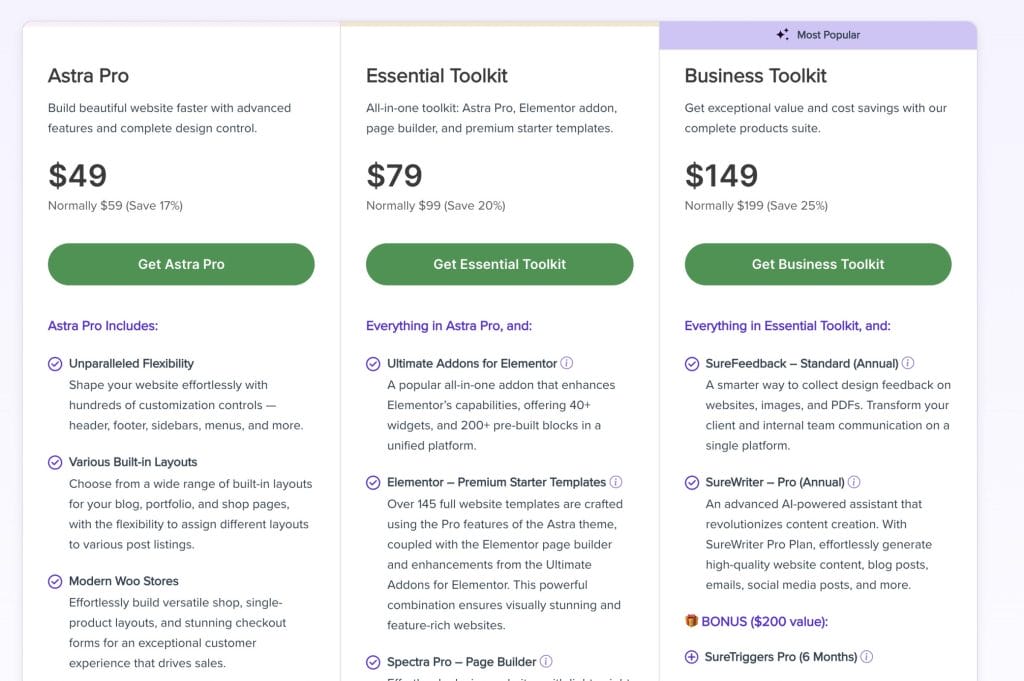Click the gift icon beside BONUS ($200 value)
Viewport: 1024px width, 681px height.
point(691,621)
